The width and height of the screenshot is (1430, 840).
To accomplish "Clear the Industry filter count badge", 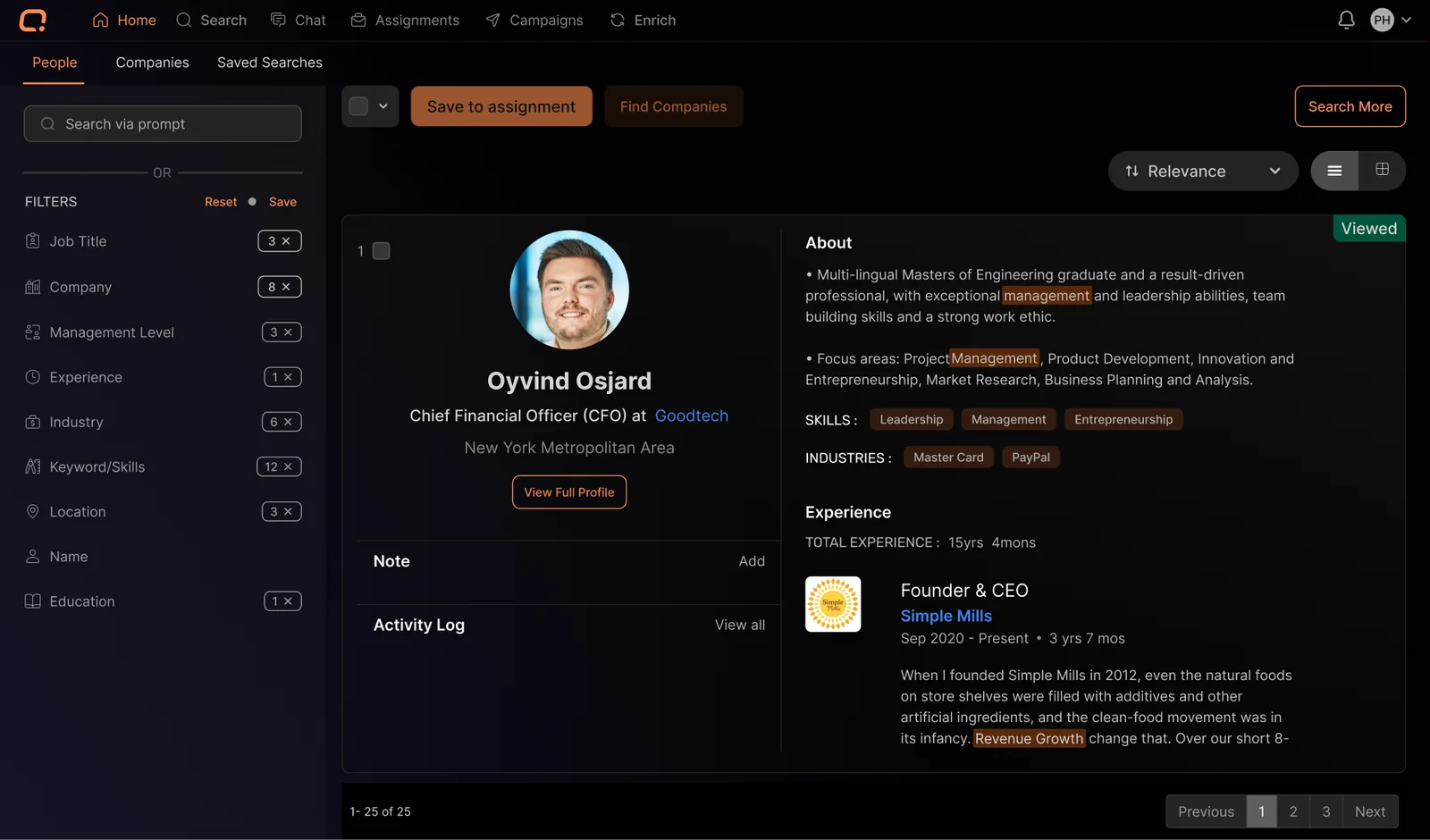I will [282, 422].
